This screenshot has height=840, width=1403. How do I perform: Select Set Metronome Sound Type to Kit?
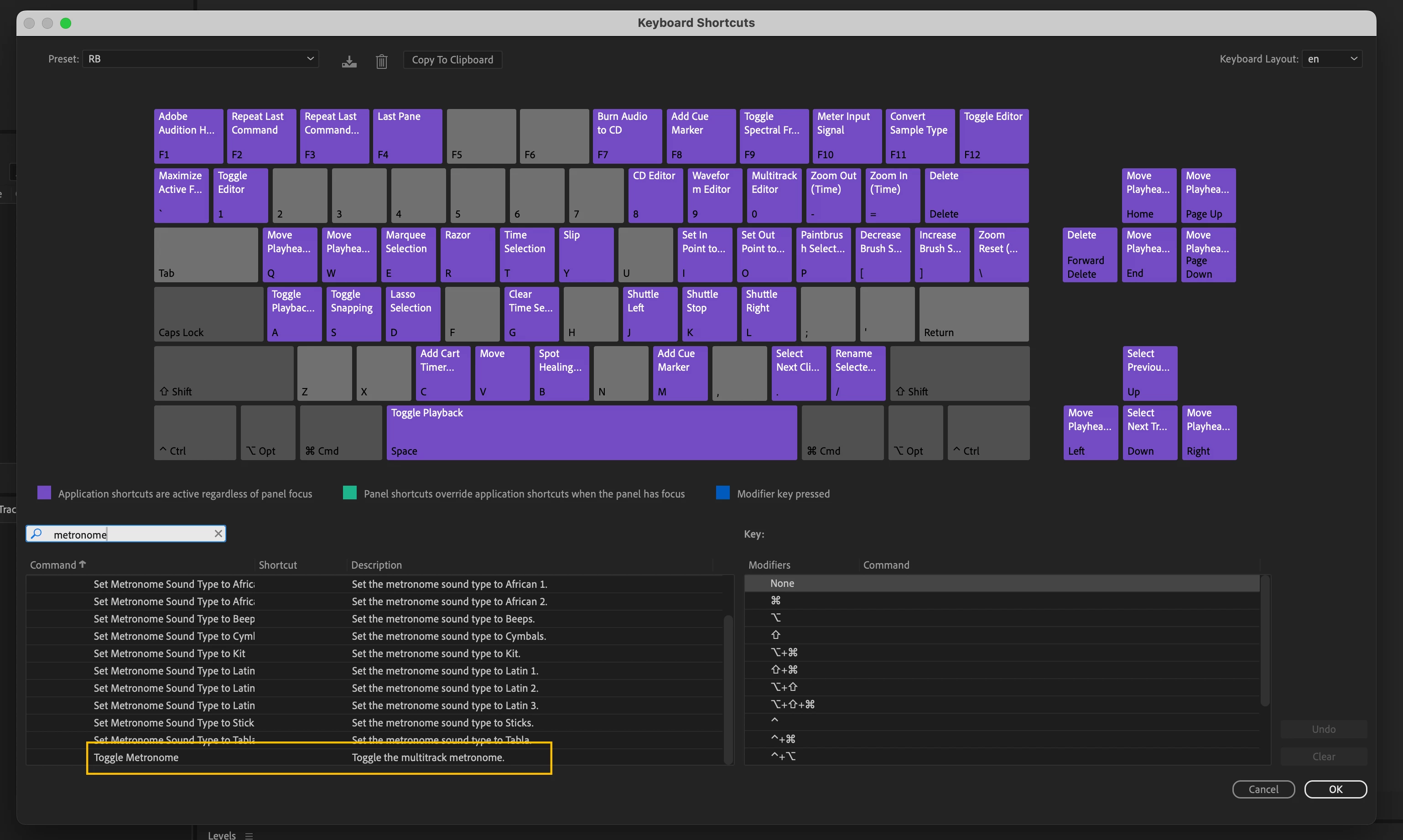point(374,653)
